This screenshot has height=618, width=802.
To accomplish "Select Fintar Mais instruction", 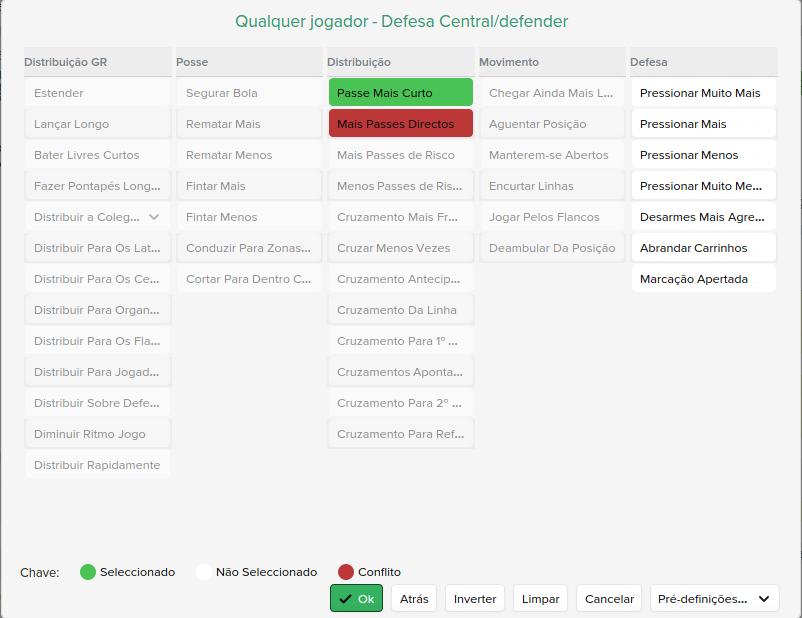I will click(249, 186).
